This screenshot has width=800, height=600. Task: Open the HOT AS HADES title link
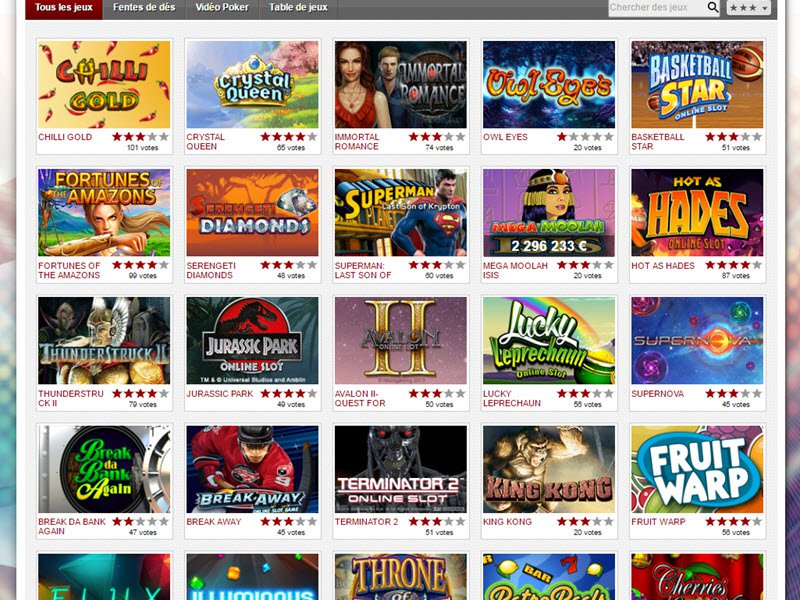coord(663,266)
